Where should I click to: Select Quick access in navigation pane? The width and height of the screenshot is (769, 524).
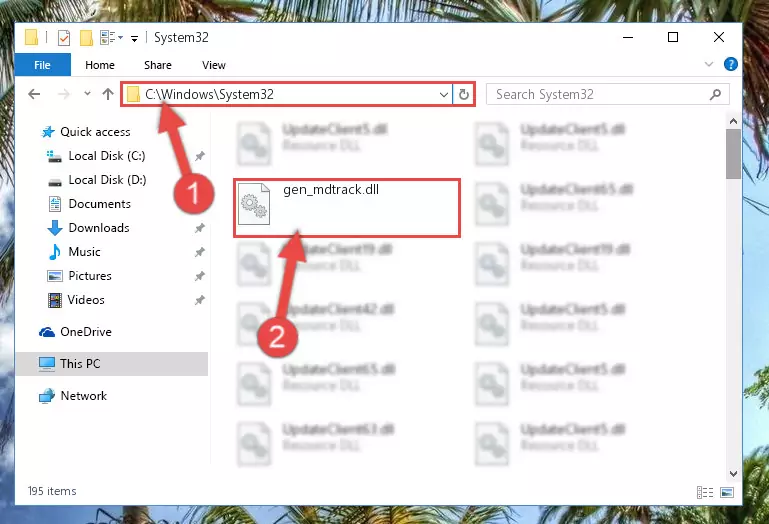pos(95,131)
